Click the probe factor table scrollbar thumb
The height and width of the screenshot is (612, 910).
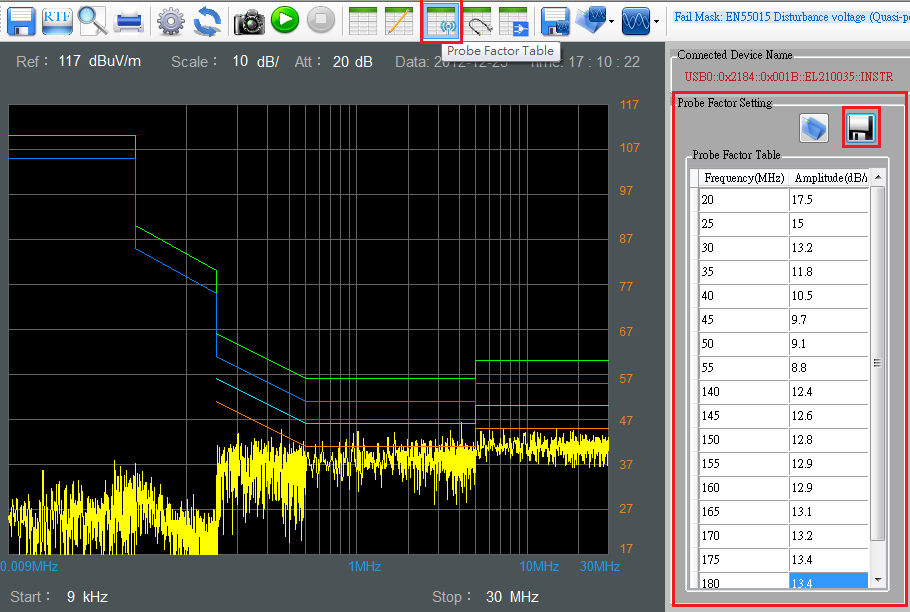tap(878, 363)
